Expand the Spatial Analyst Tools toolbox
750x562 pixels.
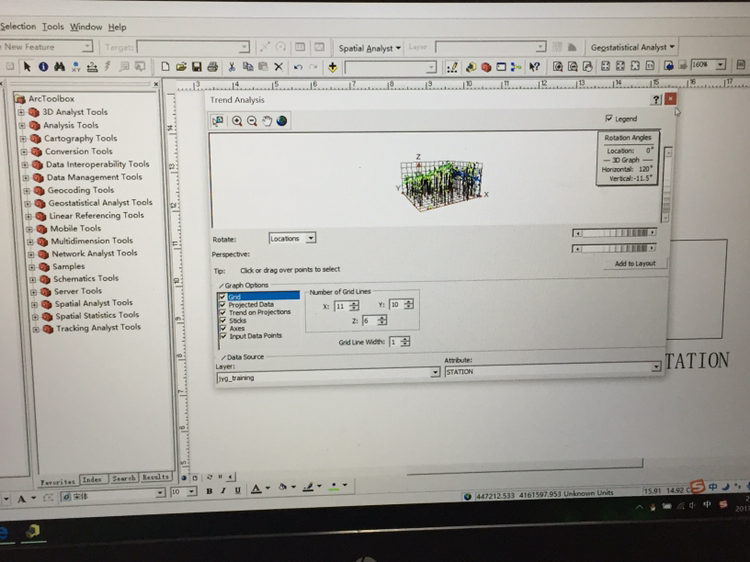click(34, 304)
